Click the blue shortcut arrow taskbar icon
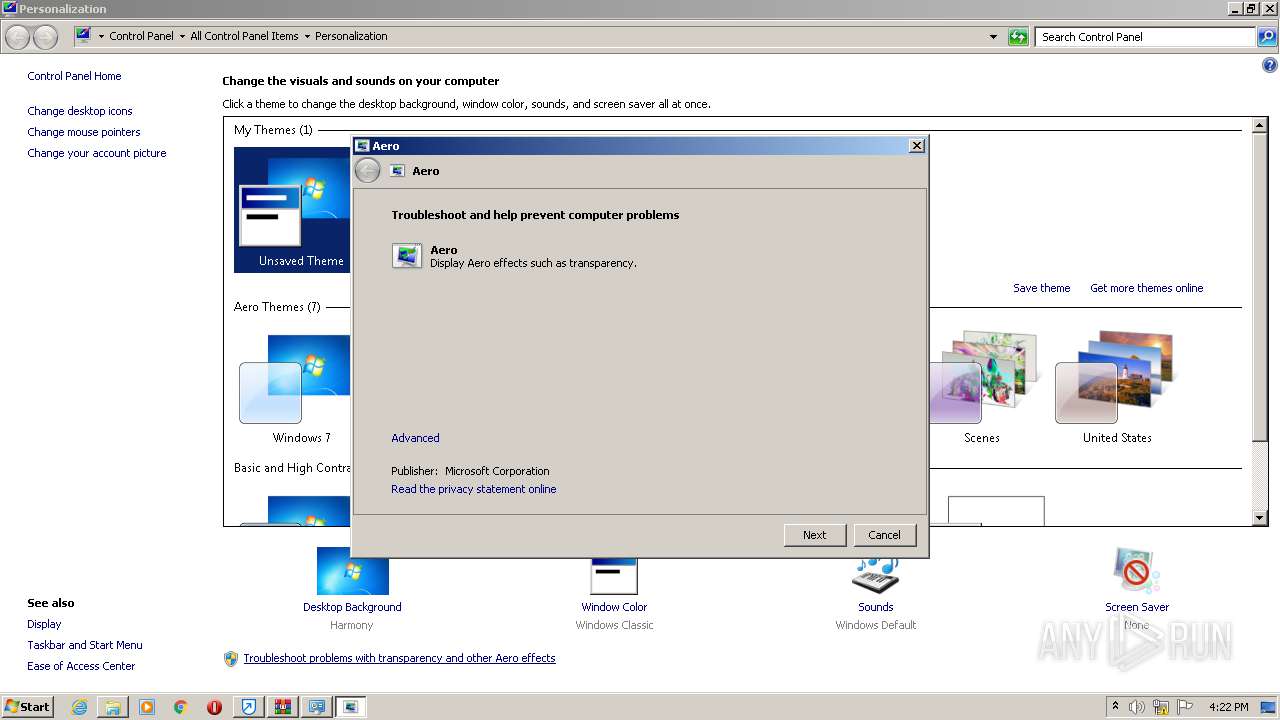1280x720 pixels. click(x=249, y=707)
